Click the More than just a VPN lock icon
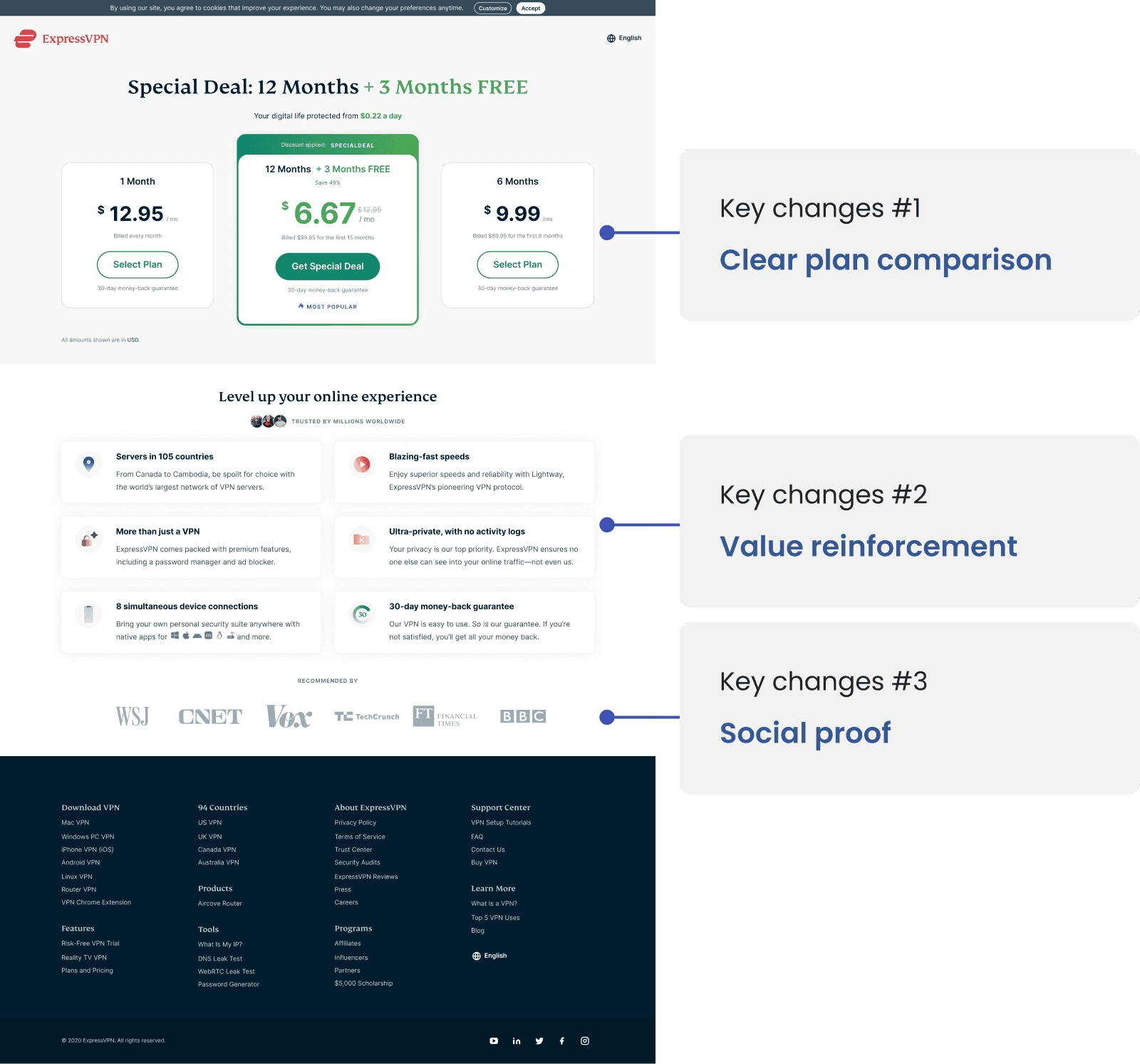The height and width of the screenshot is (1064, 1140). coord(88,539)
